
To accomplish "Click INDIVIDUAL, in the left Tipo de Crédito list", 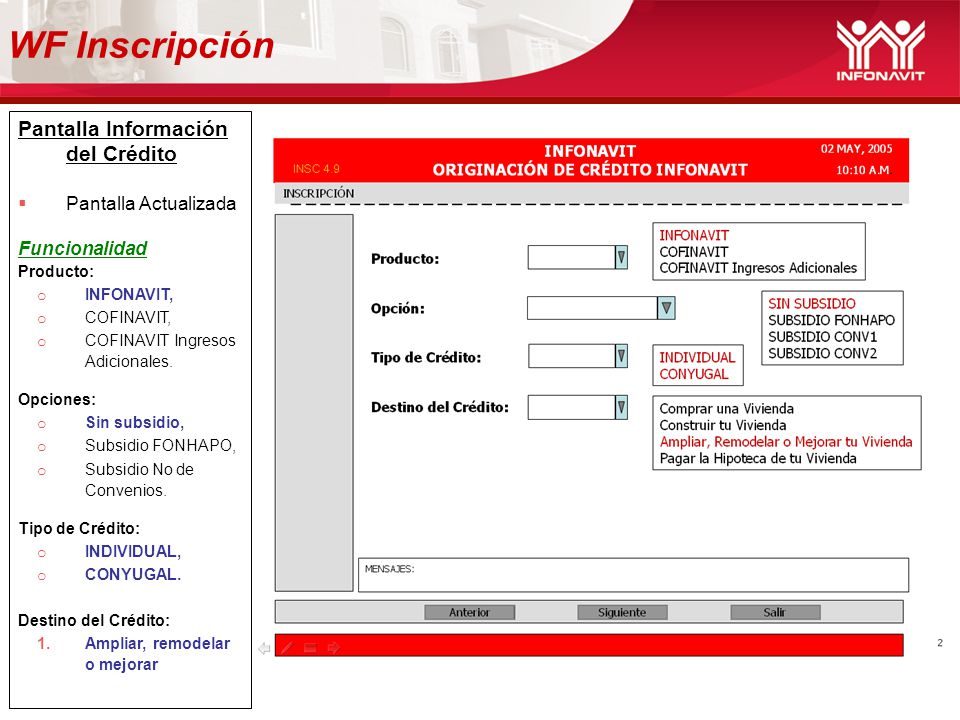I will [133, 552].
